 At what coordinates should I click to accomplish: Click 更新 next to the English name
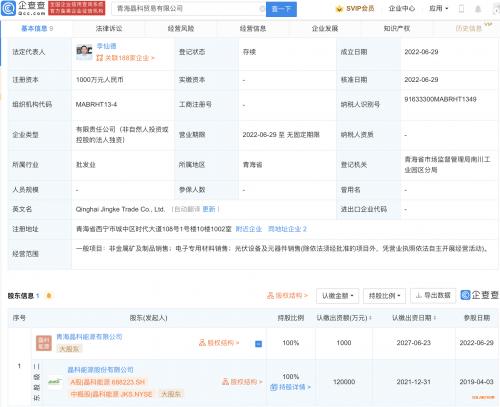(209, 209)
